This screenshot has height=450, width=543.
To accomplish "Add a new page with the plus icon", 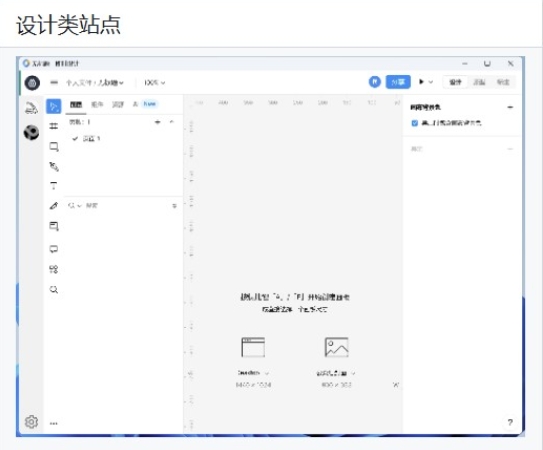I will pos(158,122).
